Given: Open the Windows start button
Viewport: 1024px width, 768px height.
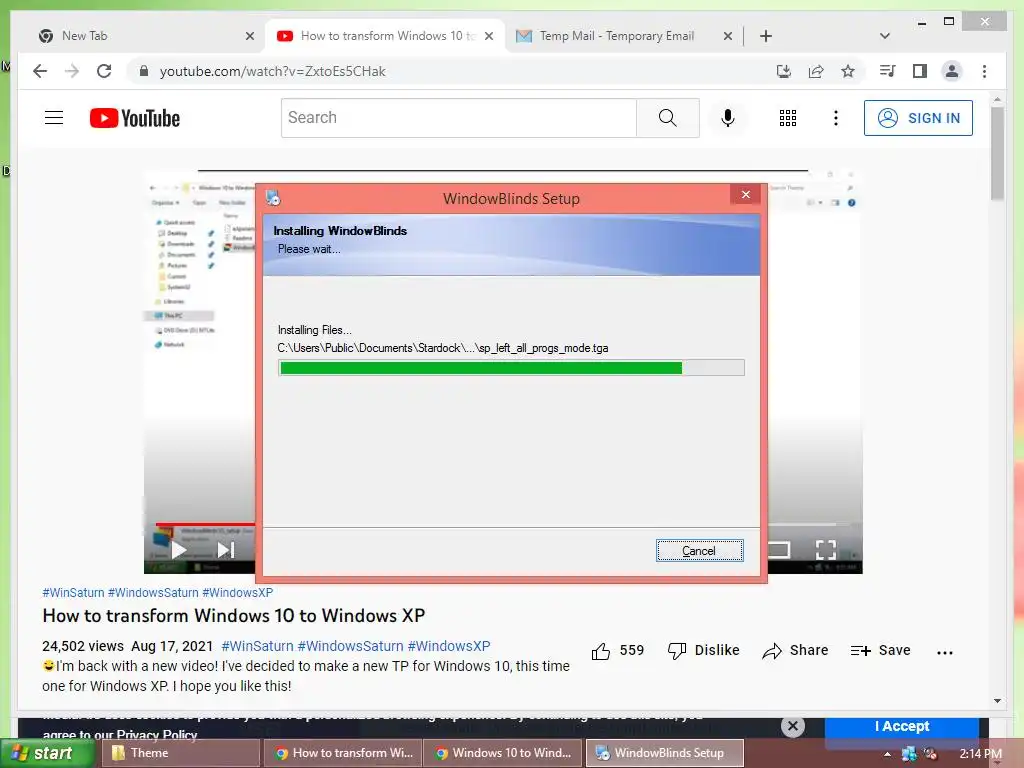Looking at the screenshot, I should (x=47, y=753).
